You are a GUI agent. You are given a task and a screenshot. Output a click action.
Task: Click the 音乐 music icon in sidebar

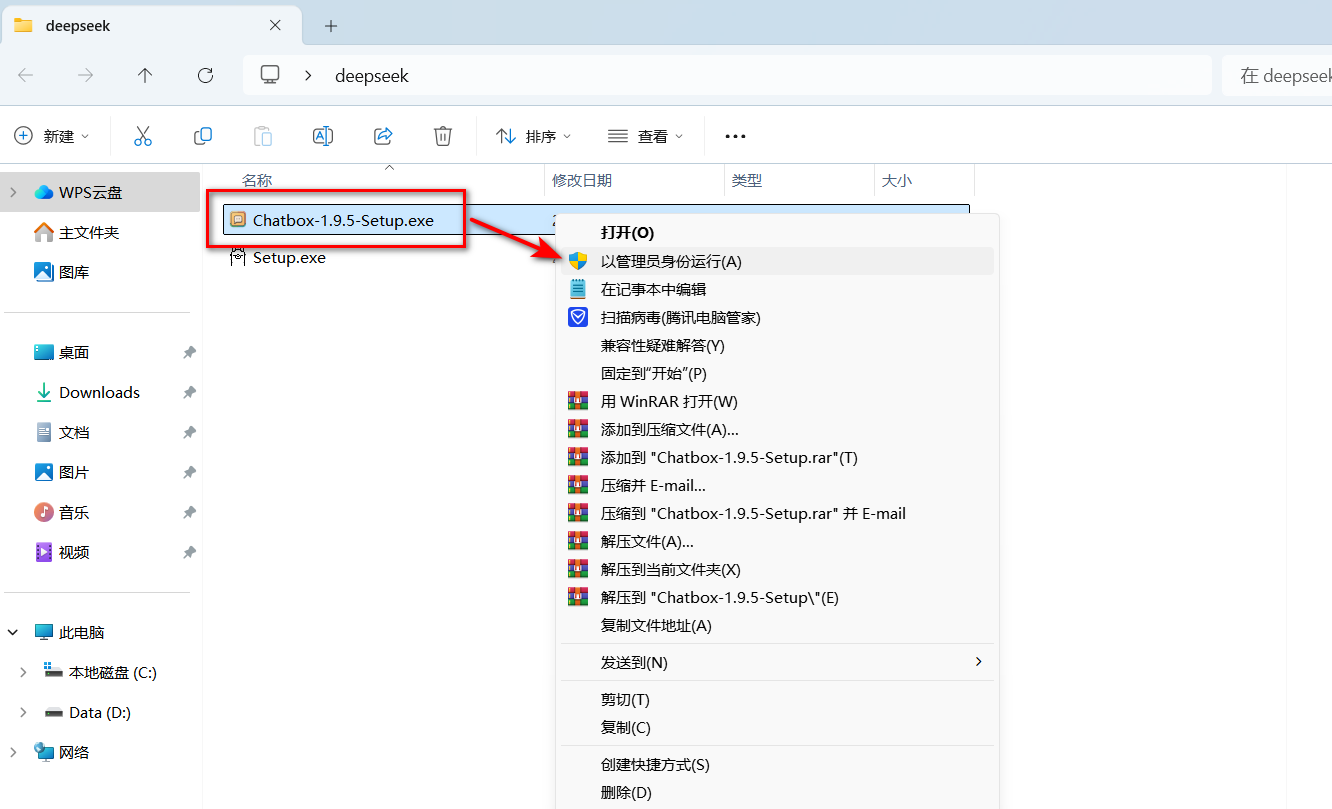tap(44, 512)
